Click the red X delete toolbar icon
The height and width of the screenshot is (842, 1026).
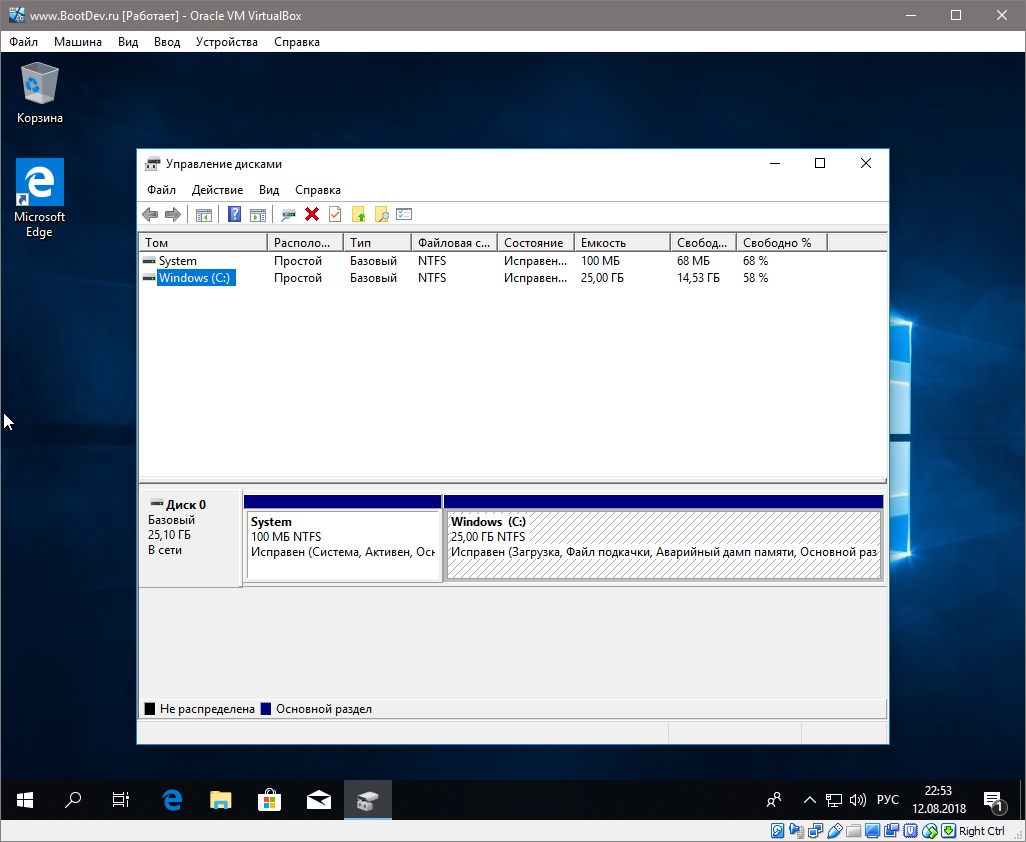coord(312,215)
